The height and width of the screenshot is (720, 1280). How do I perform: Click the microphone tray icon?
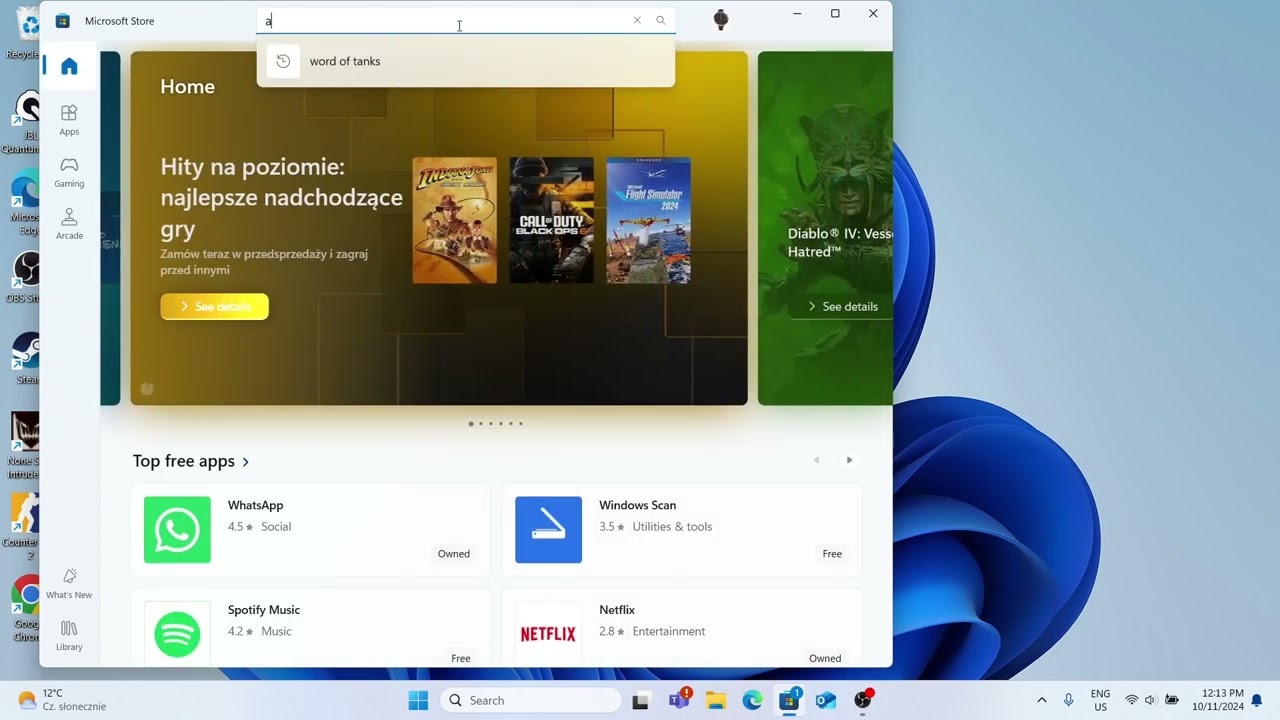[1069, 700]
